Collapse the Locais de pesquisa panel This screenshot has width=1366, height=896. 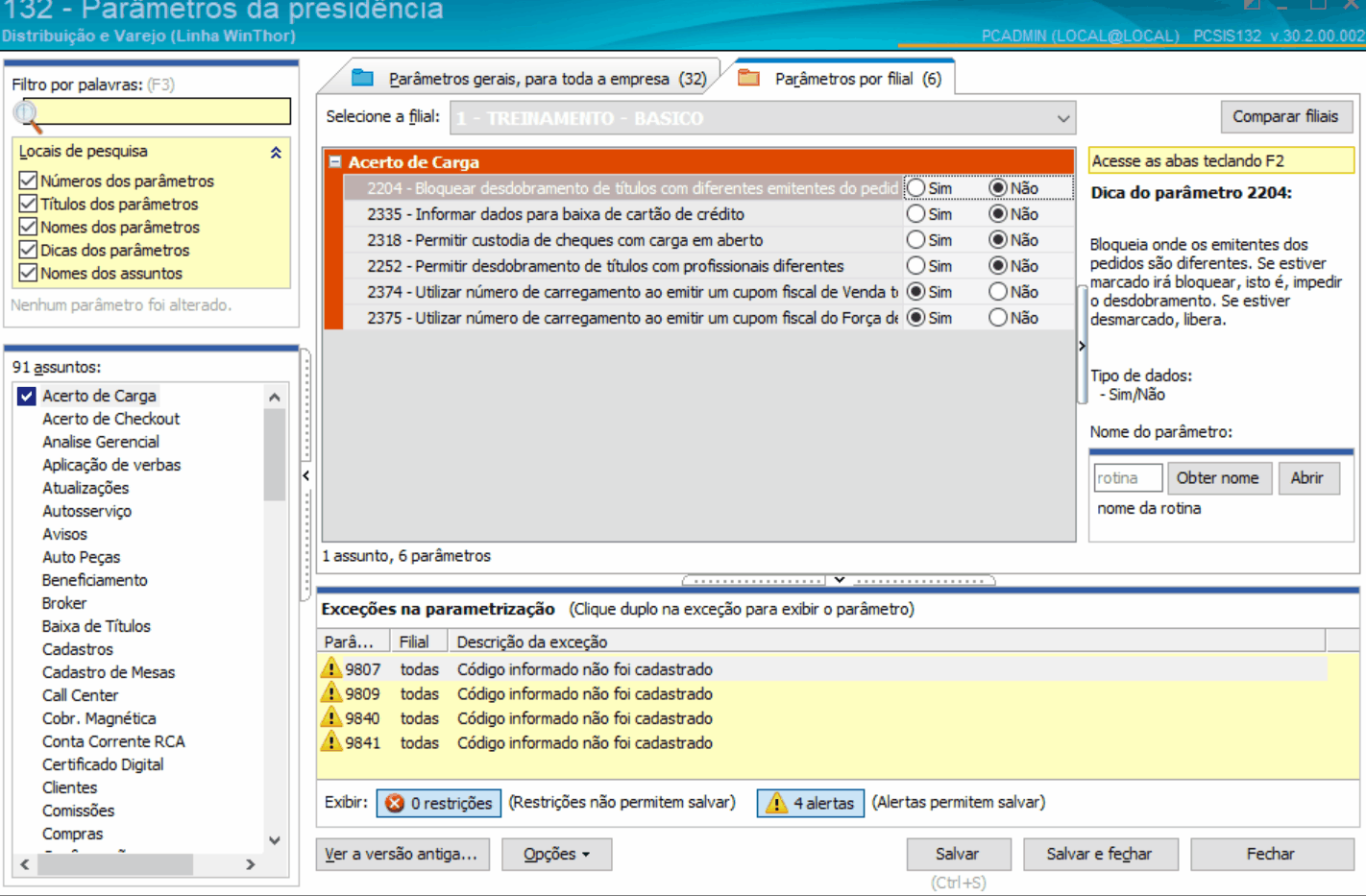(276, 152)
